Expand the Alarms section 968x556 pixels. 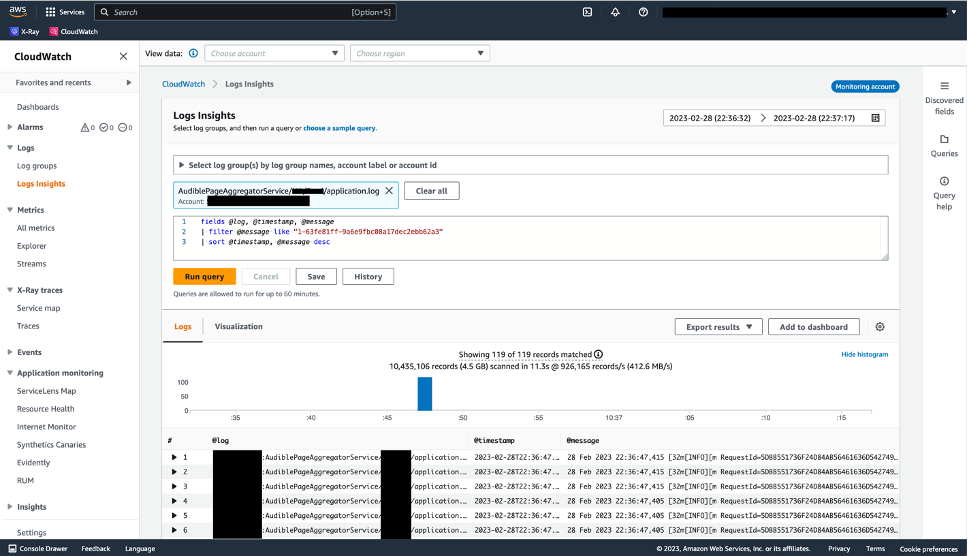point(10,127)
